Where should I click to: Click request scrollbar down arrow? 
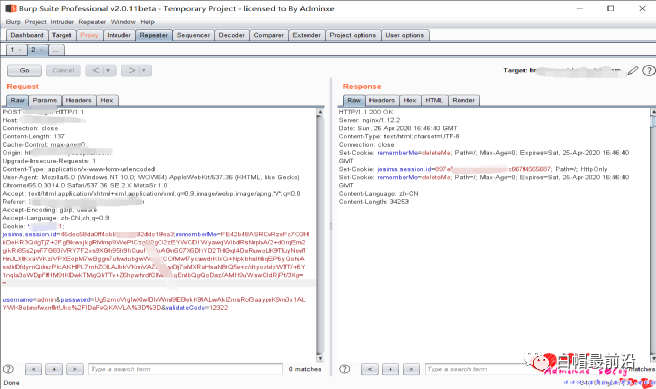click(320, 358)
